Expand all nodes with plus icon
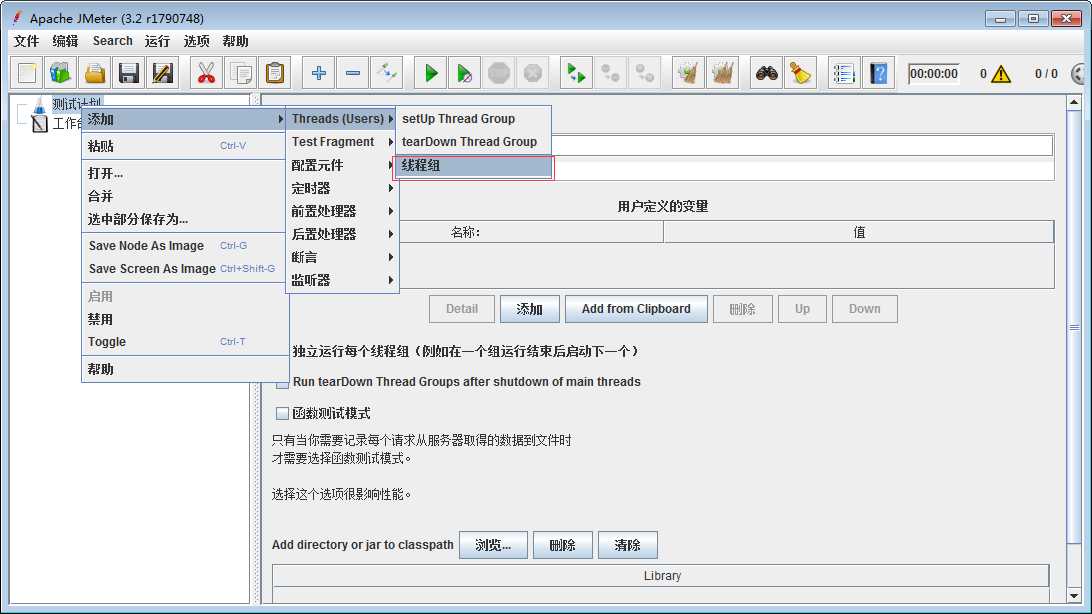Viewport: 1092px width, 614px height. [319, 73]
